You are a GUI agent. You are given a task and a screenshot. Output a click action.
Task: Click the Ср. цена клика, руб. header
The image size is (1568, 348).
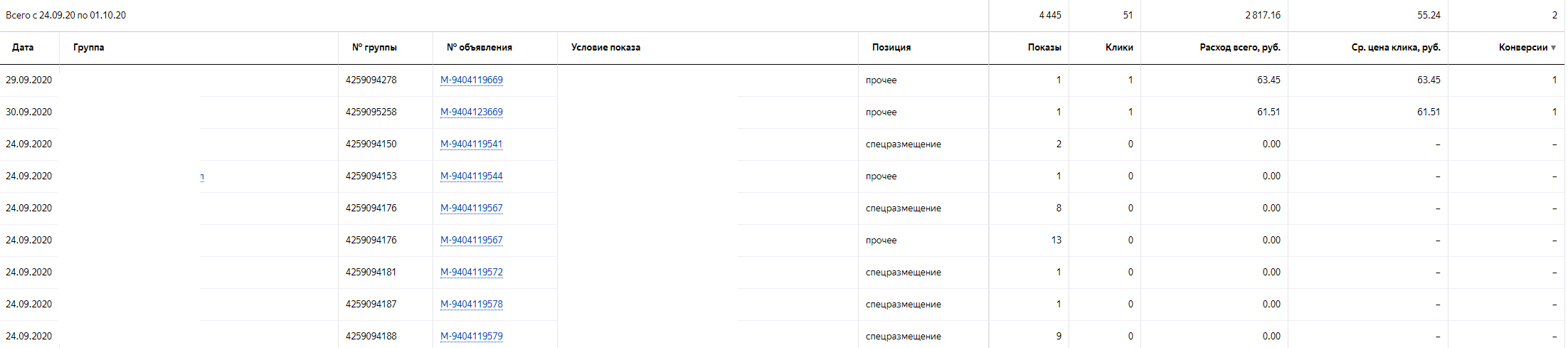(x=1395, y=48)
